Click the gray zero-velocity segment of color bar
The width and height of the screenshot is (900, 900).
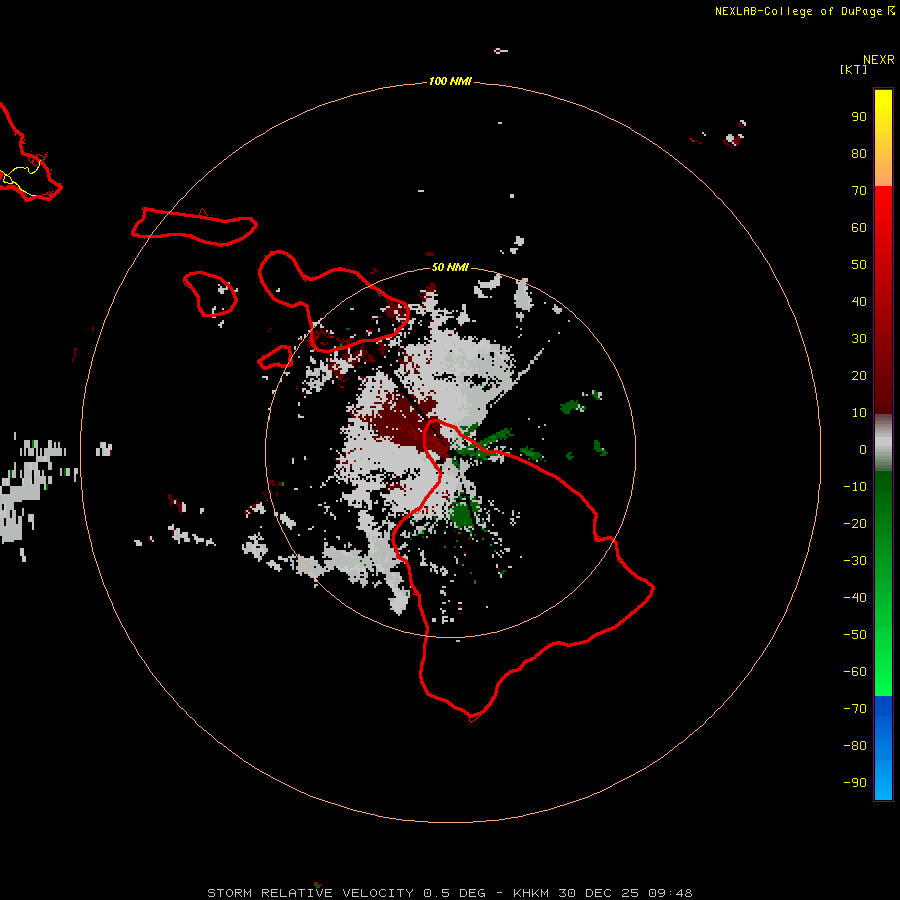tap(883, 443)
